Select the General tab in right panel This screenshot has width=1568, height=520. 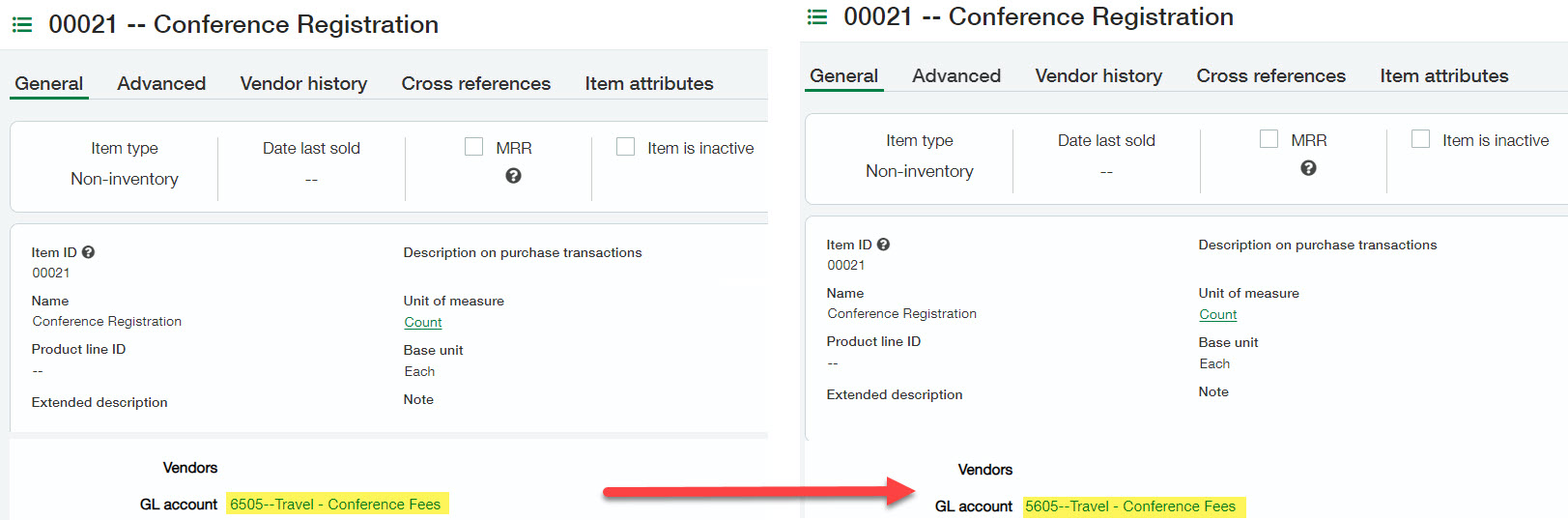pos(843,76)
